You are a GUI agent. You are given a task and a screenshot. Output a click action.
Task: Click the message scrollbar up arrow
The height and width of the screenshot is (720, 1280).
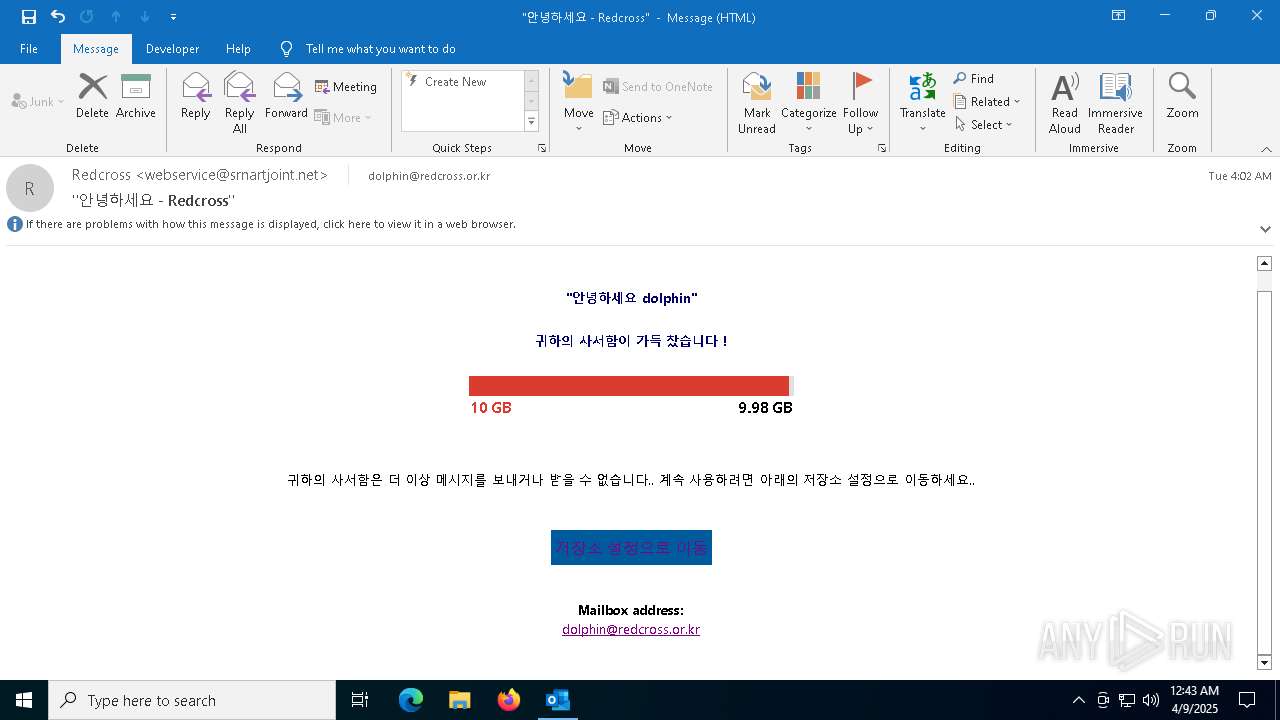[x=1264, y=263]
